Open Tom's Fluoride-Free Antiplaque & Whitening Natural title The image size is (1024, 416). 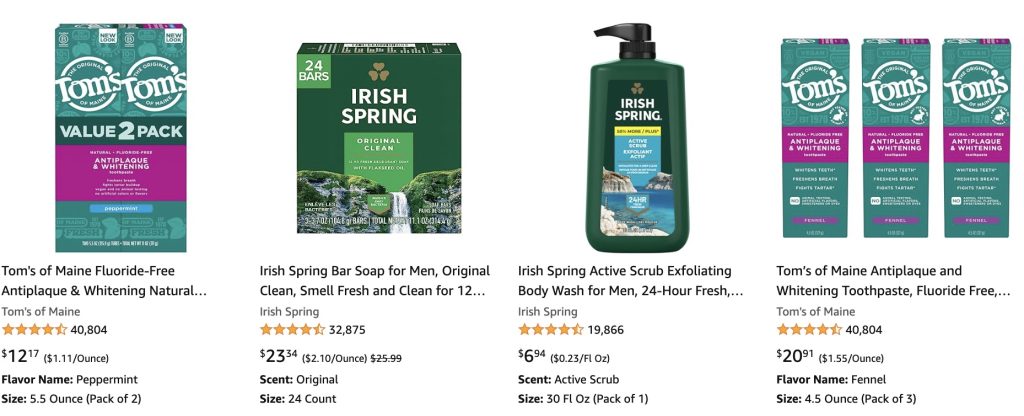(x=104, y=281)
